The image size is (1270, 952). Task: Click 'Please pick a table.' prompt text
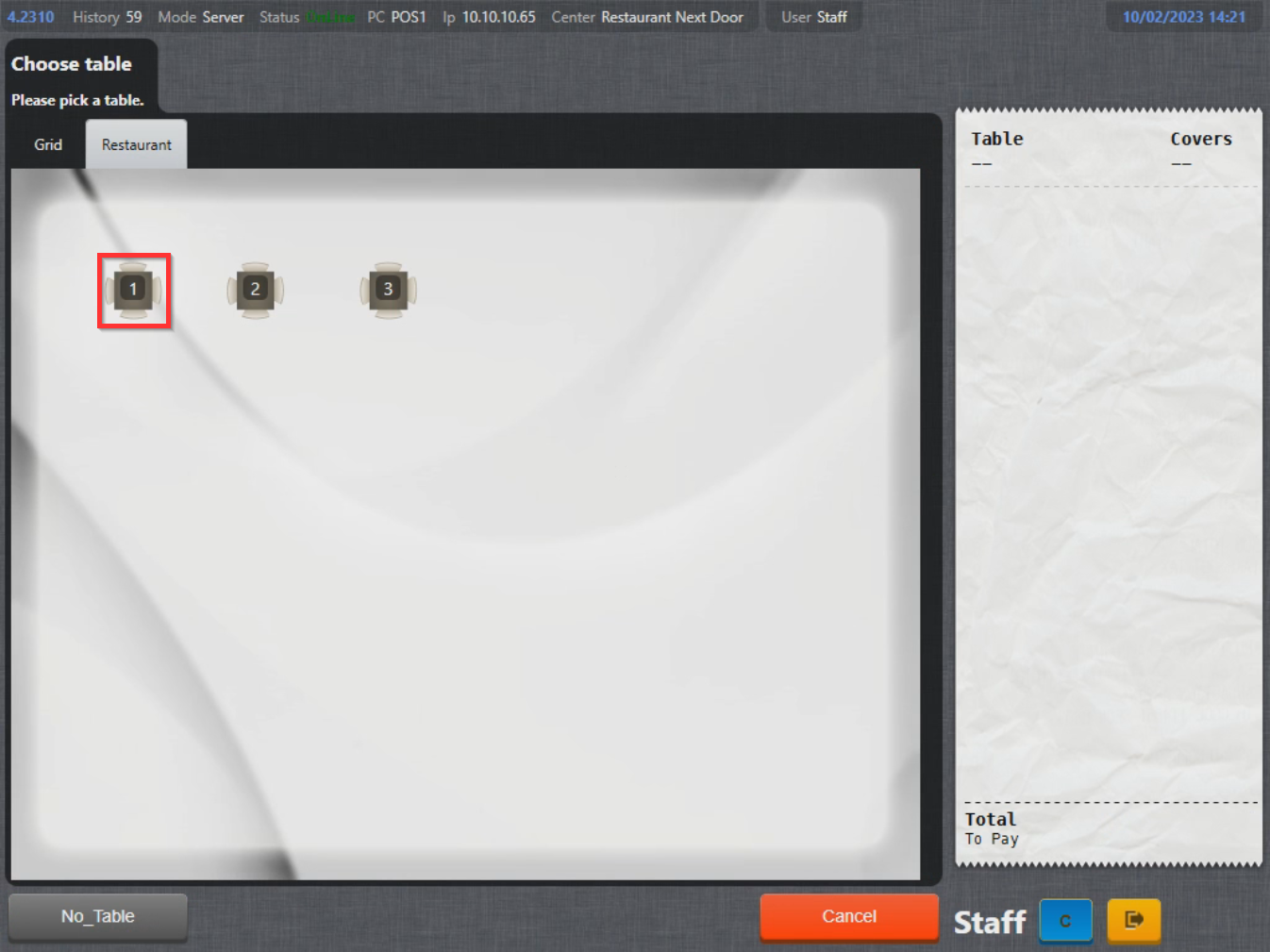pos(77,100)
